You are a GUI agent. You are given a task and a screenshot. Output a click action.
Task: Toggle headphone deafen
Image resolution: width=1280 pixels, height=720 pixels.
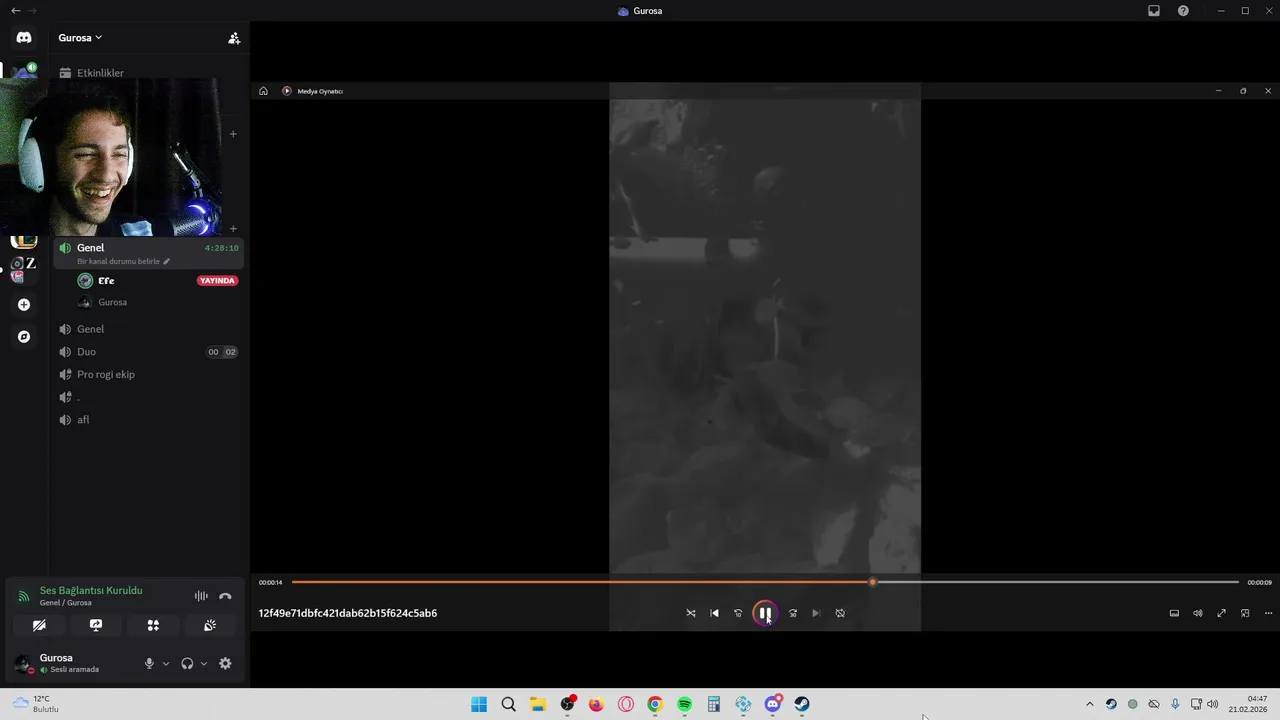coord(187,663)
